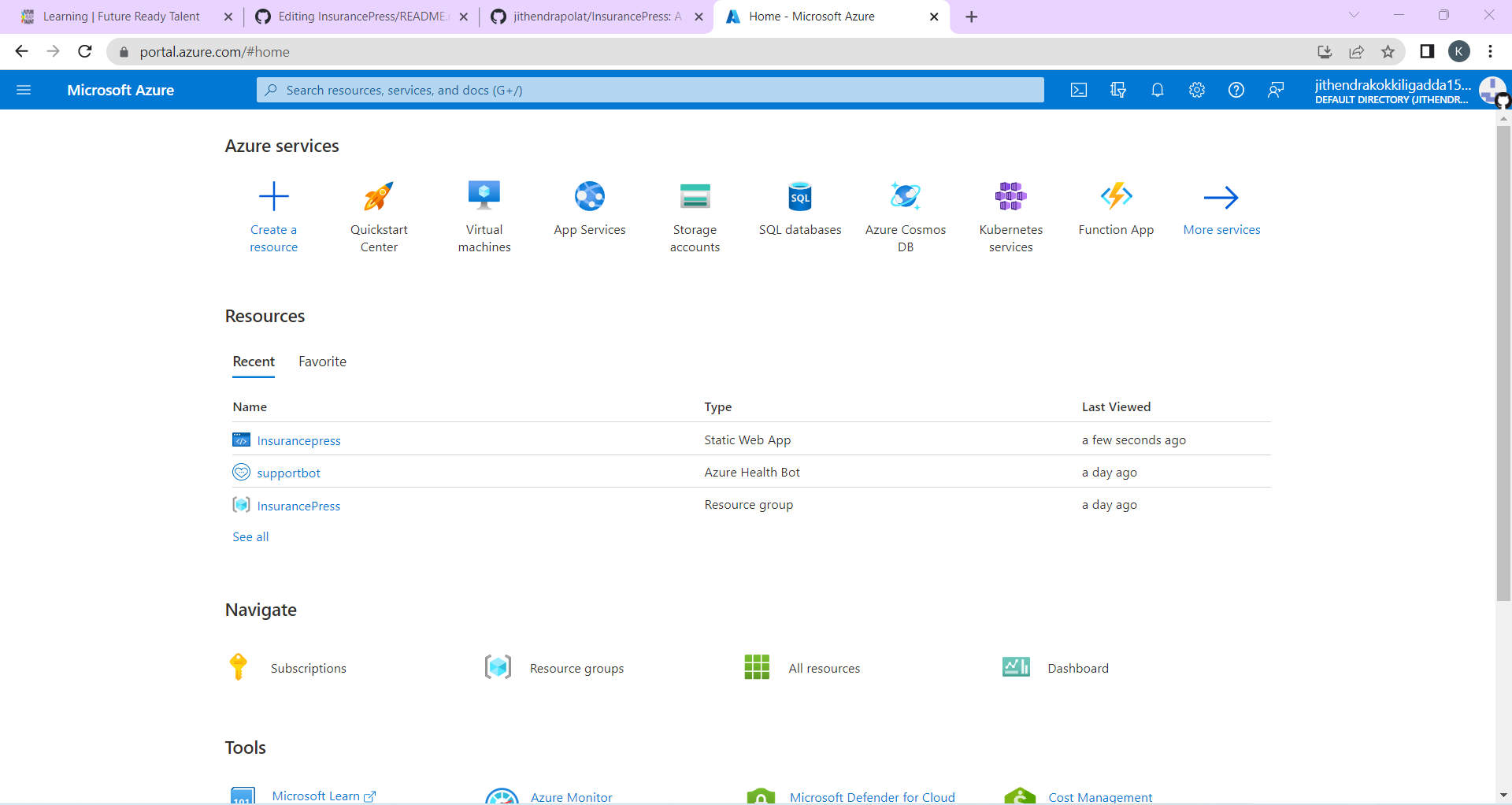Screen dimensions: 1512x805
Task: Launch Cloud Shell from the header
Action: [1079, 90]
